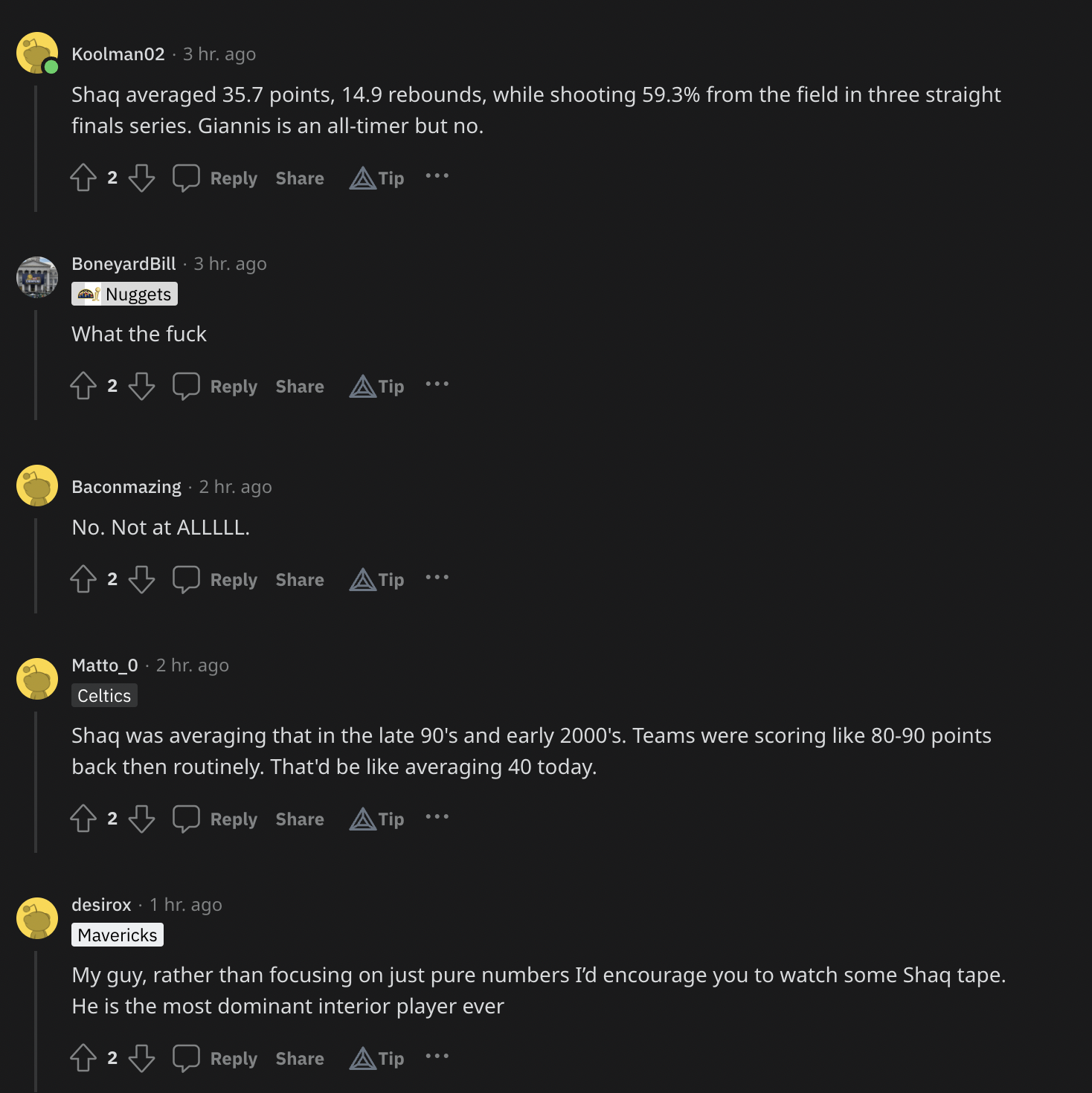Collapse Matto_0's comment thread line
The image size is (1092, 1093).
pyautogui.click(x=36, y=781)
